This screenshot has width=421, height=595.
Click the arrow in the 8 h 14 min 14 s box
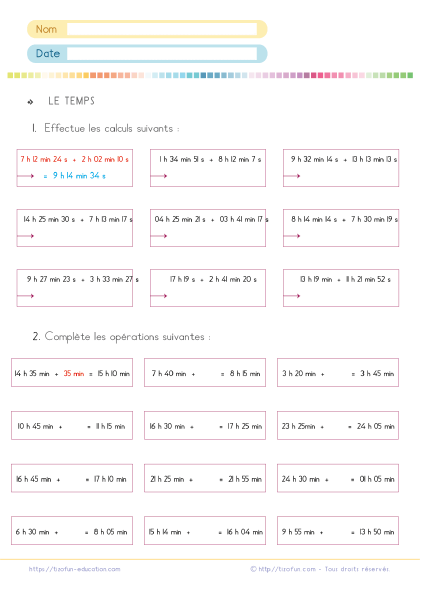tap(292, 236)
